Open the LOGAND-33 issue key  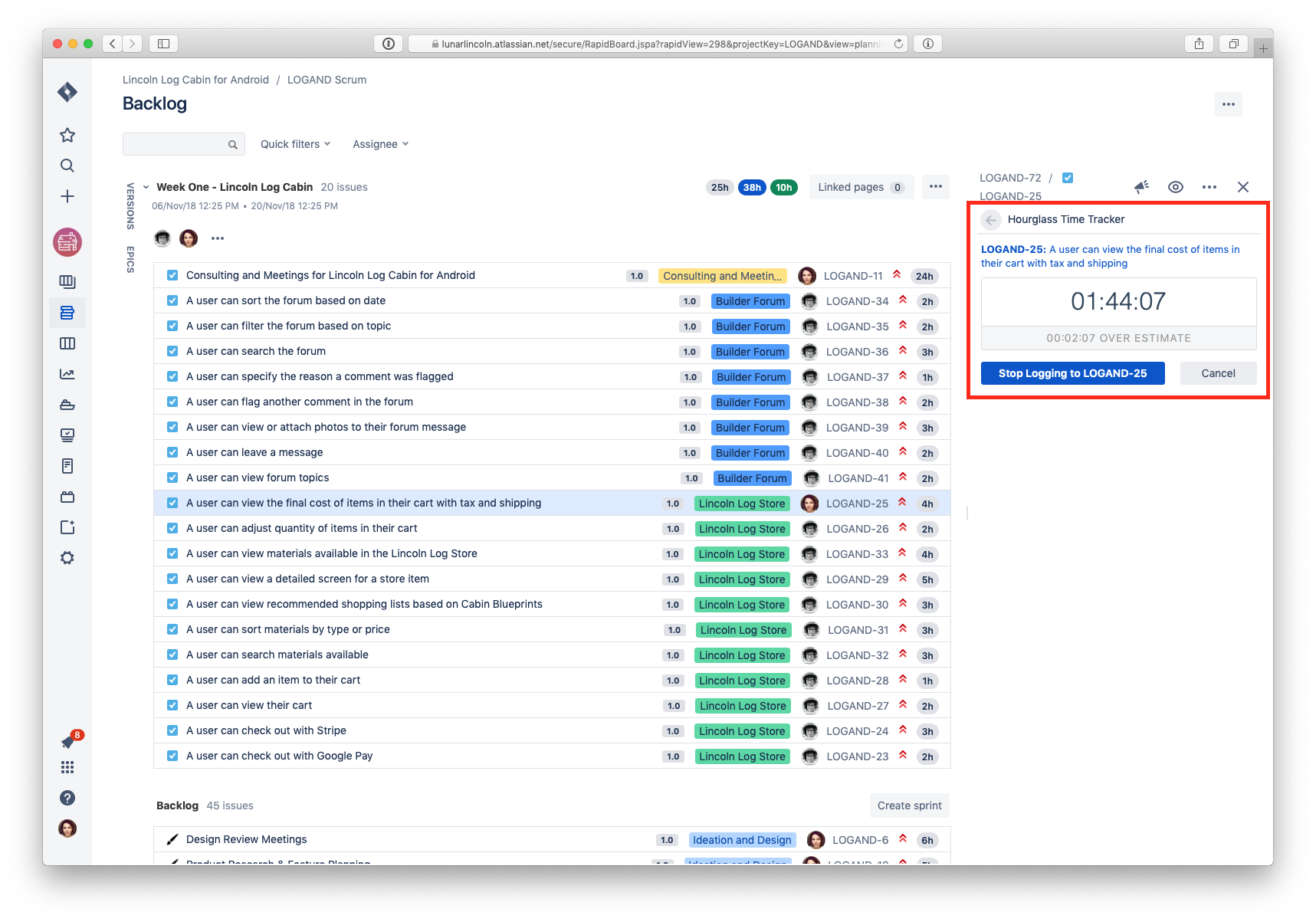[857, 554]
